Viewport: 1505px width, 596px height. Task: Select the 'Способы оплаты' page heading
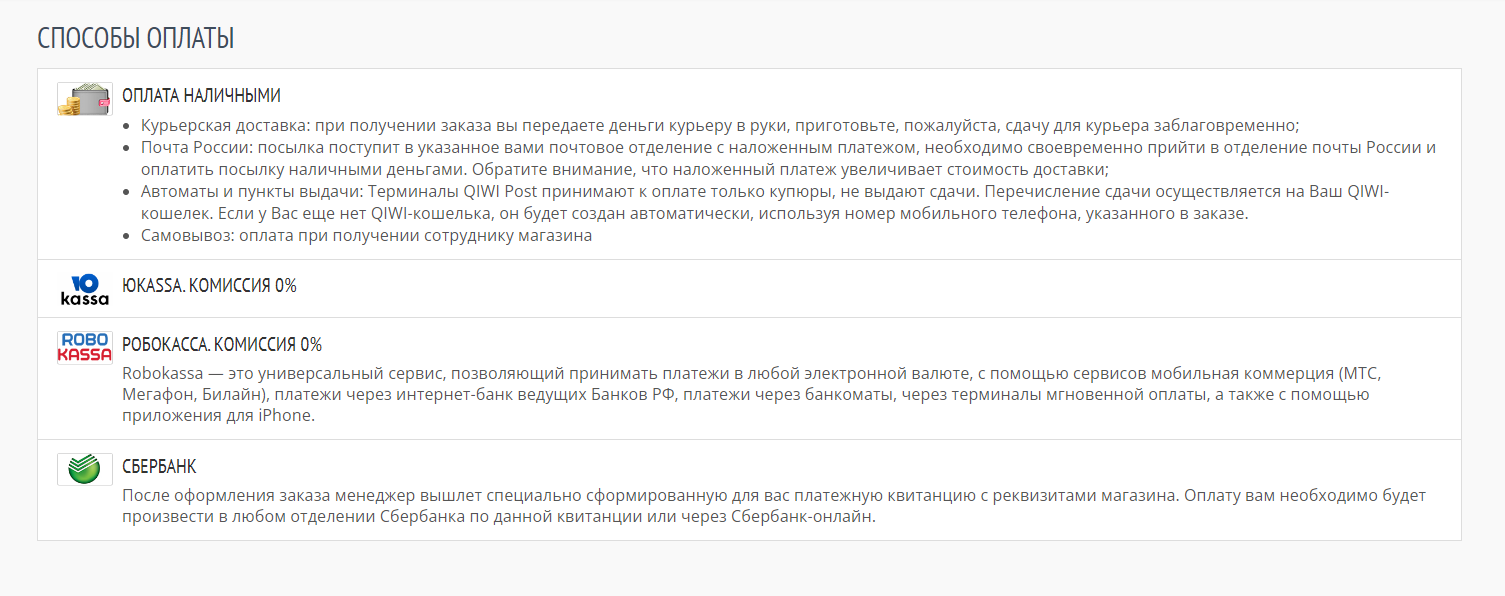[x=136, y=39]
